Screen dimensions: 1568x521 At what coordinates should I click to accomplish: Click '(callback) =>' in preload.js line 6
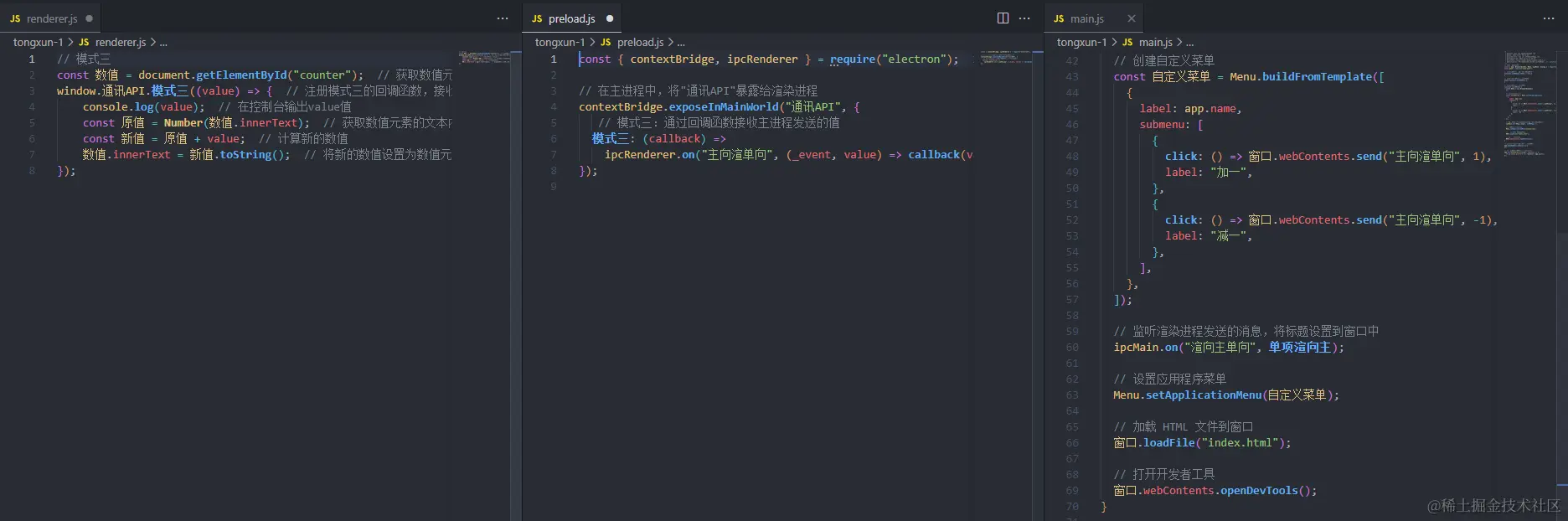(x=684, y=138)
